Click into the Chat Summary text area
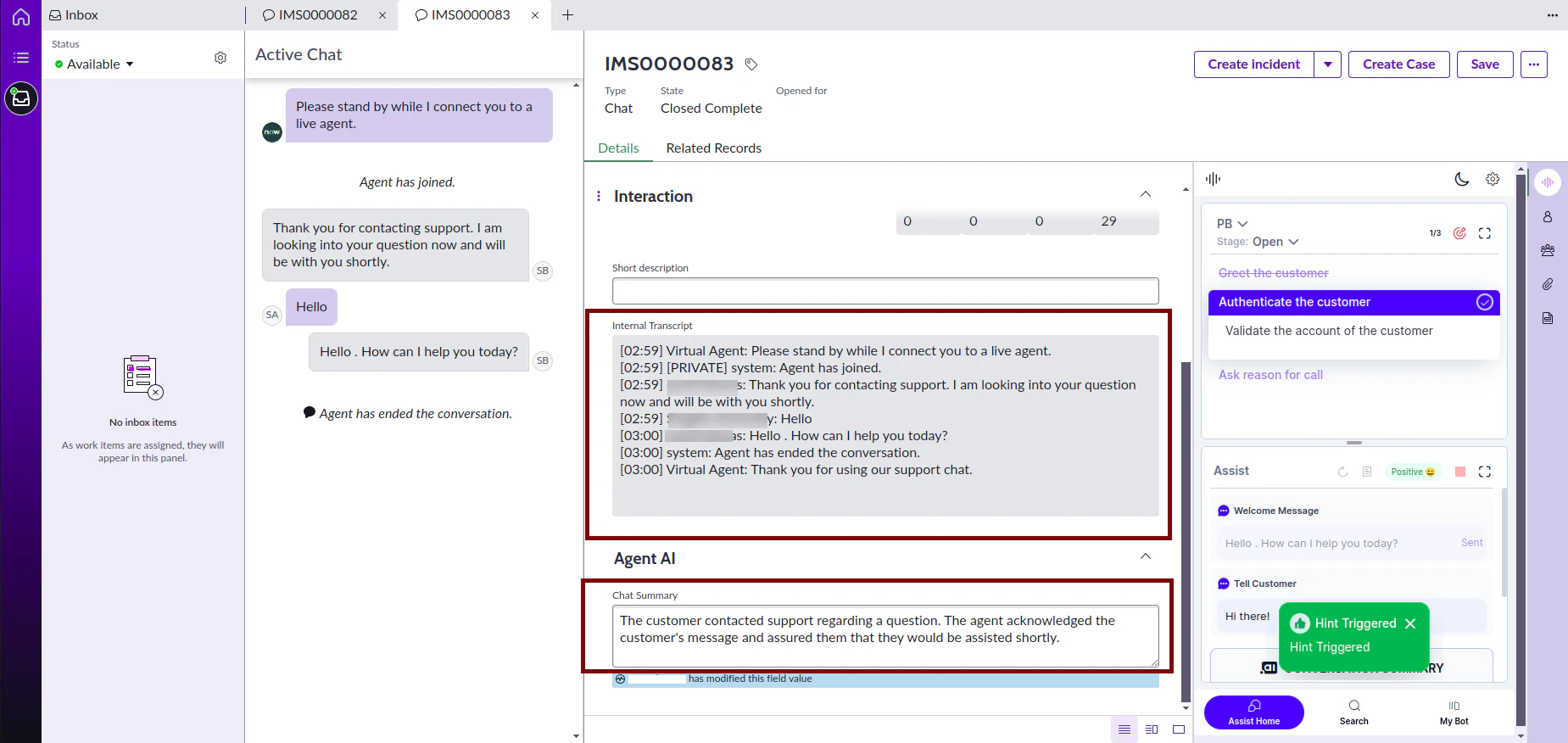Screen dimensions: 1568x743 885,636
